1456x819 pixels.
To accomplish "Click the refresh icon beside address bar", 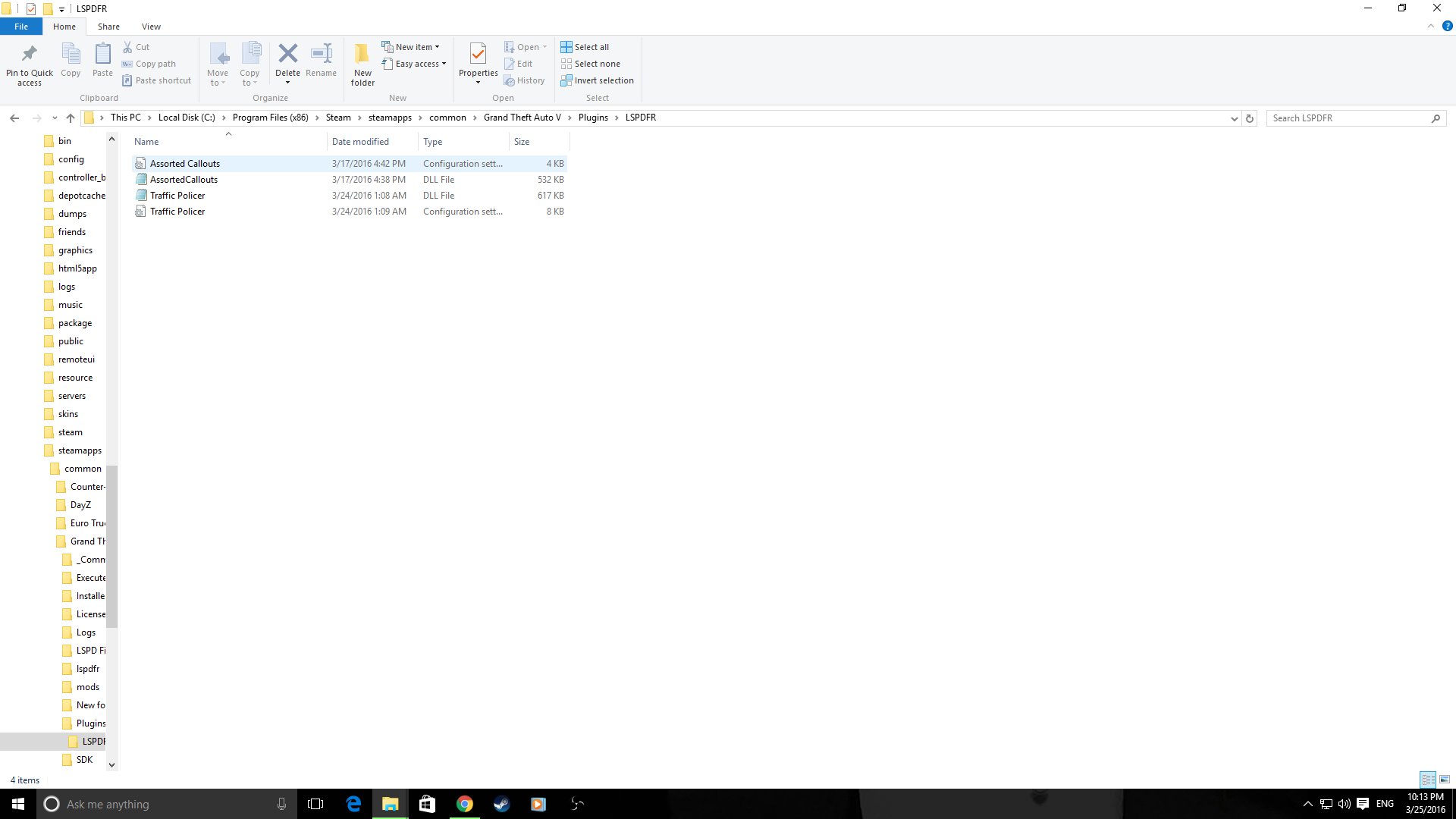I will 1250,118.
